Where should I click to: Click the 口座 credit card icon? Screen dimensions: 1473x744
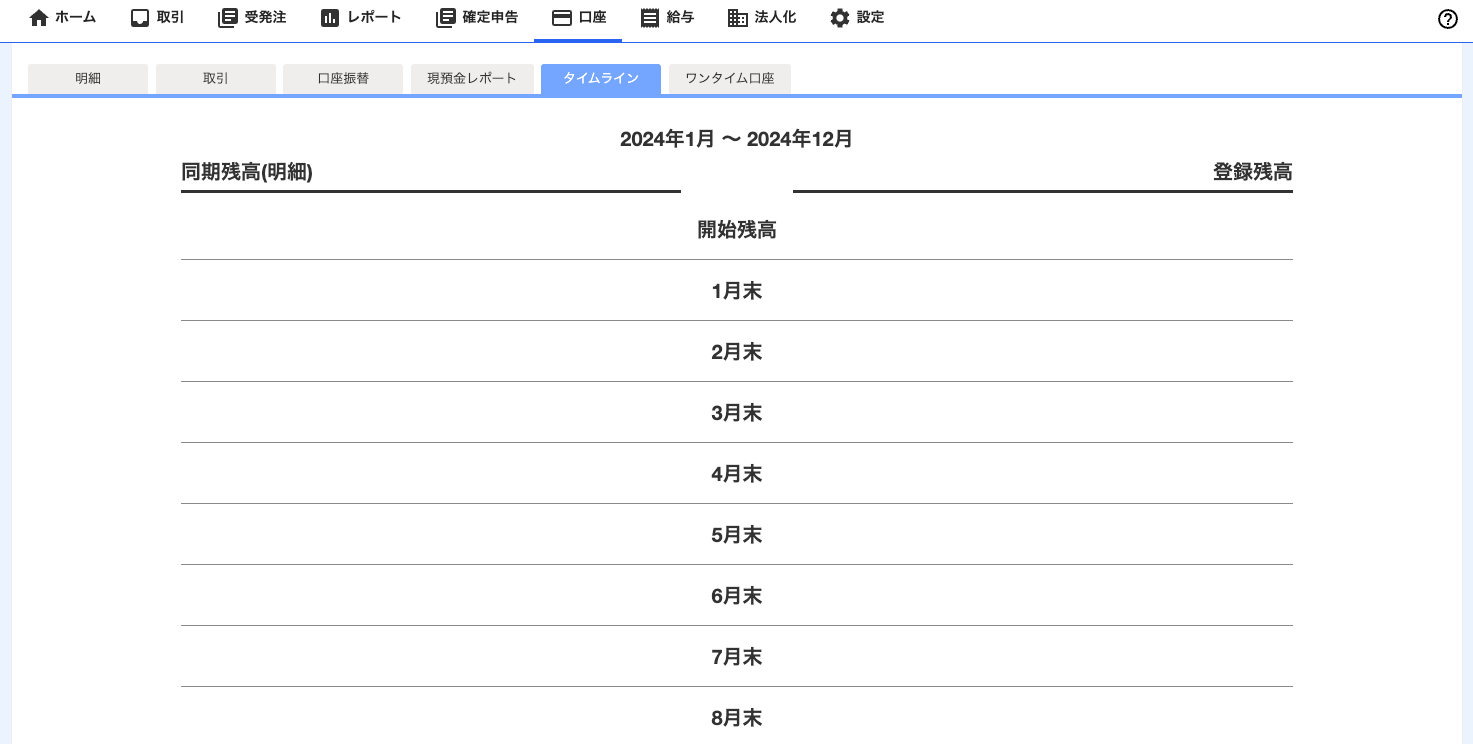coord(562,18)
